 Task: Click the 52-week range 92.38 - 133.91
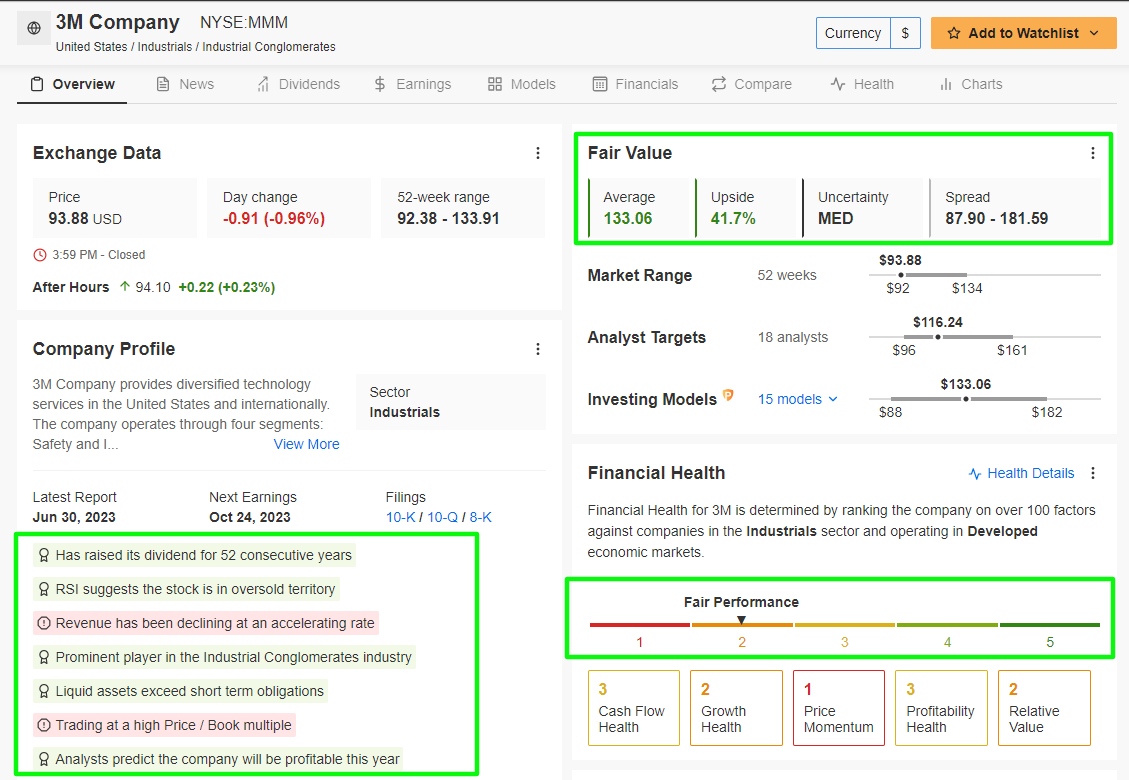449,218
